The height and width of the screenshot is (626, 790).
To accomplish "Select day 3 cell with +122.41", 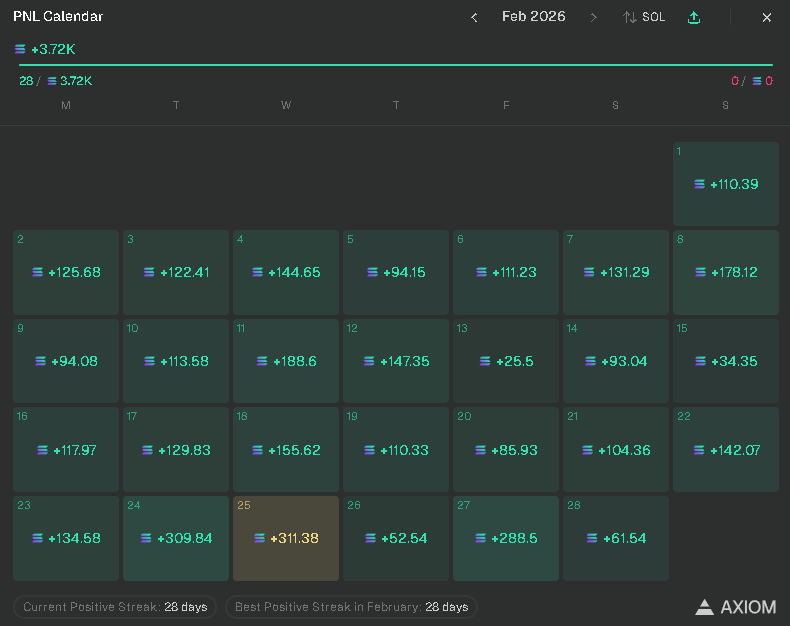I will [176, 273].
